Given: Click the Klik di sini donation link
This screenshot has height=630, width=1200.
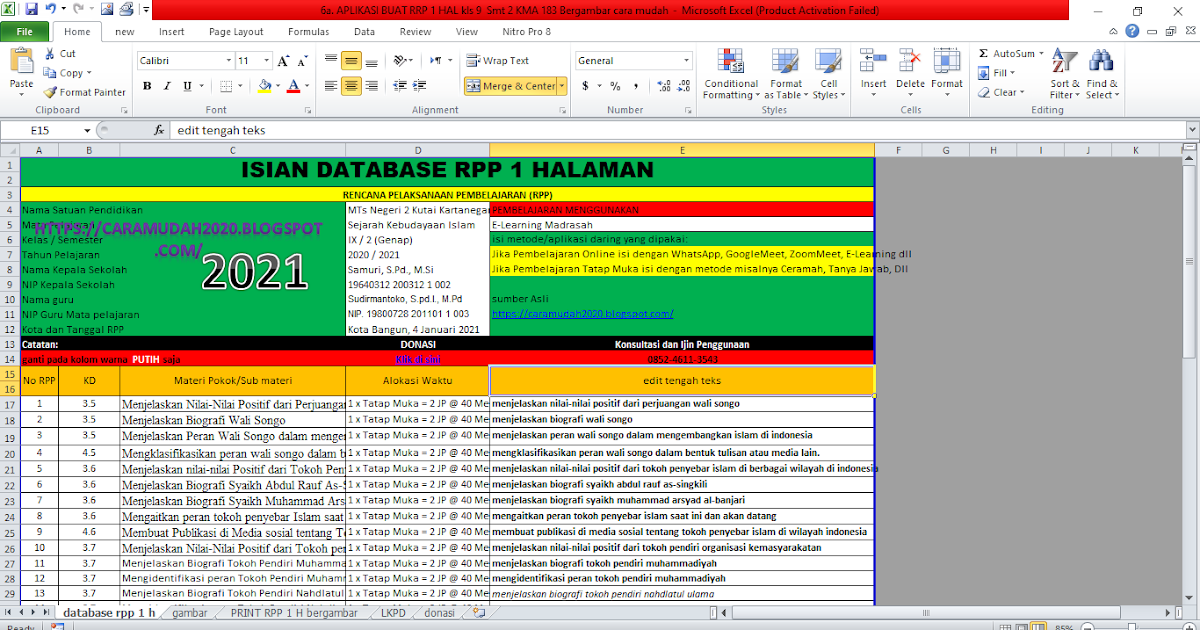Looking at the screenshot, I should [417, 358].
